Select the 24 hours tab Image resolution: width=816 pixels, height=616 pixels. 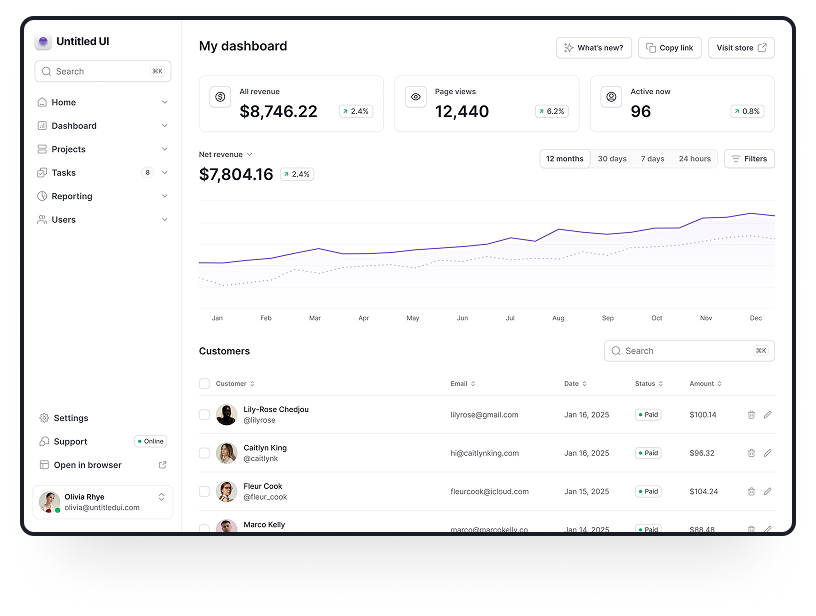point(695,159)
